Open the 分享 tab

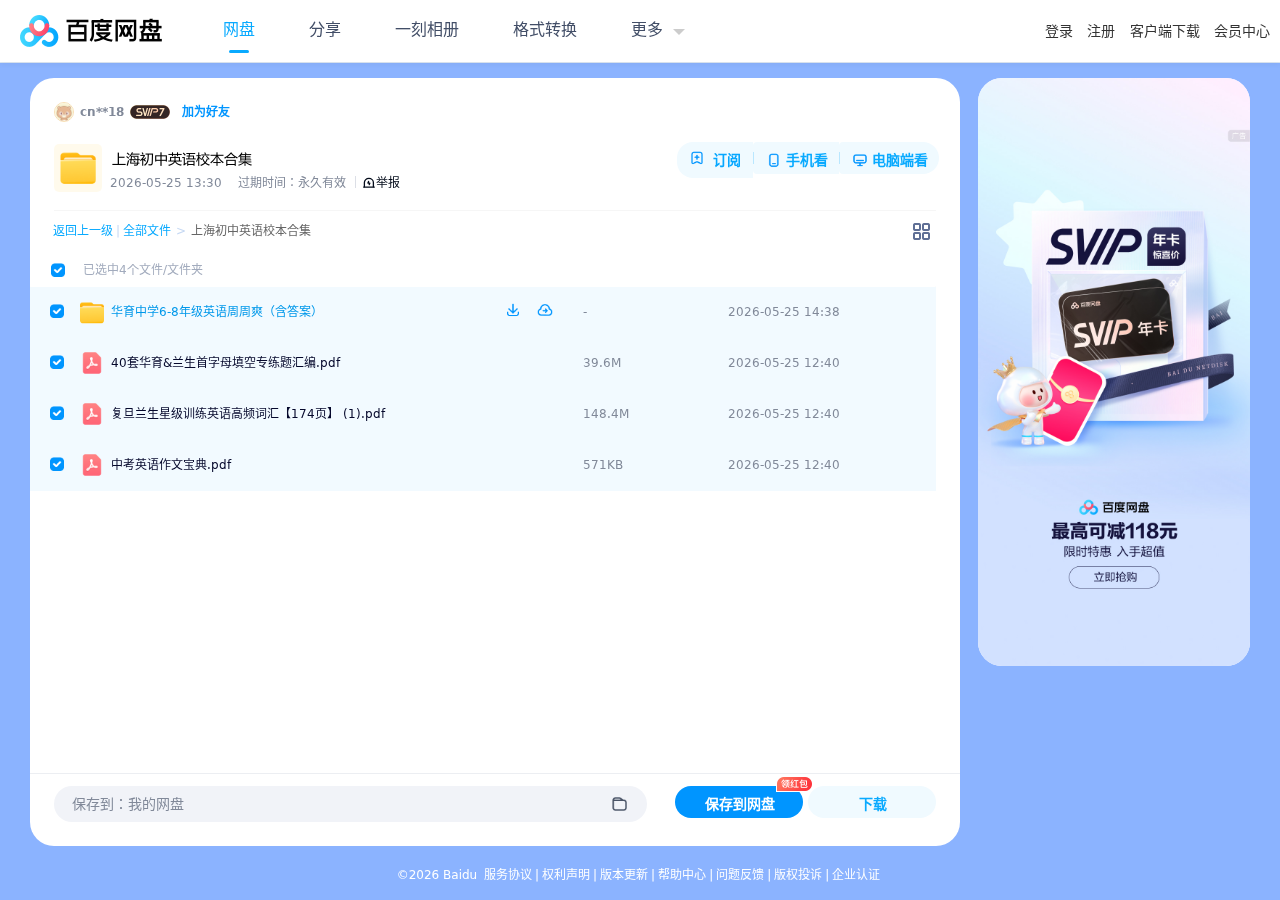(x=325, y=30)
